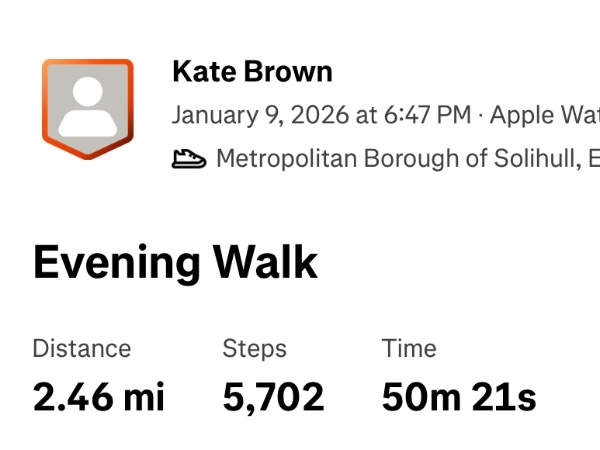Click the word Evening in the title
The image size is (600, 450).
point(113,262)
